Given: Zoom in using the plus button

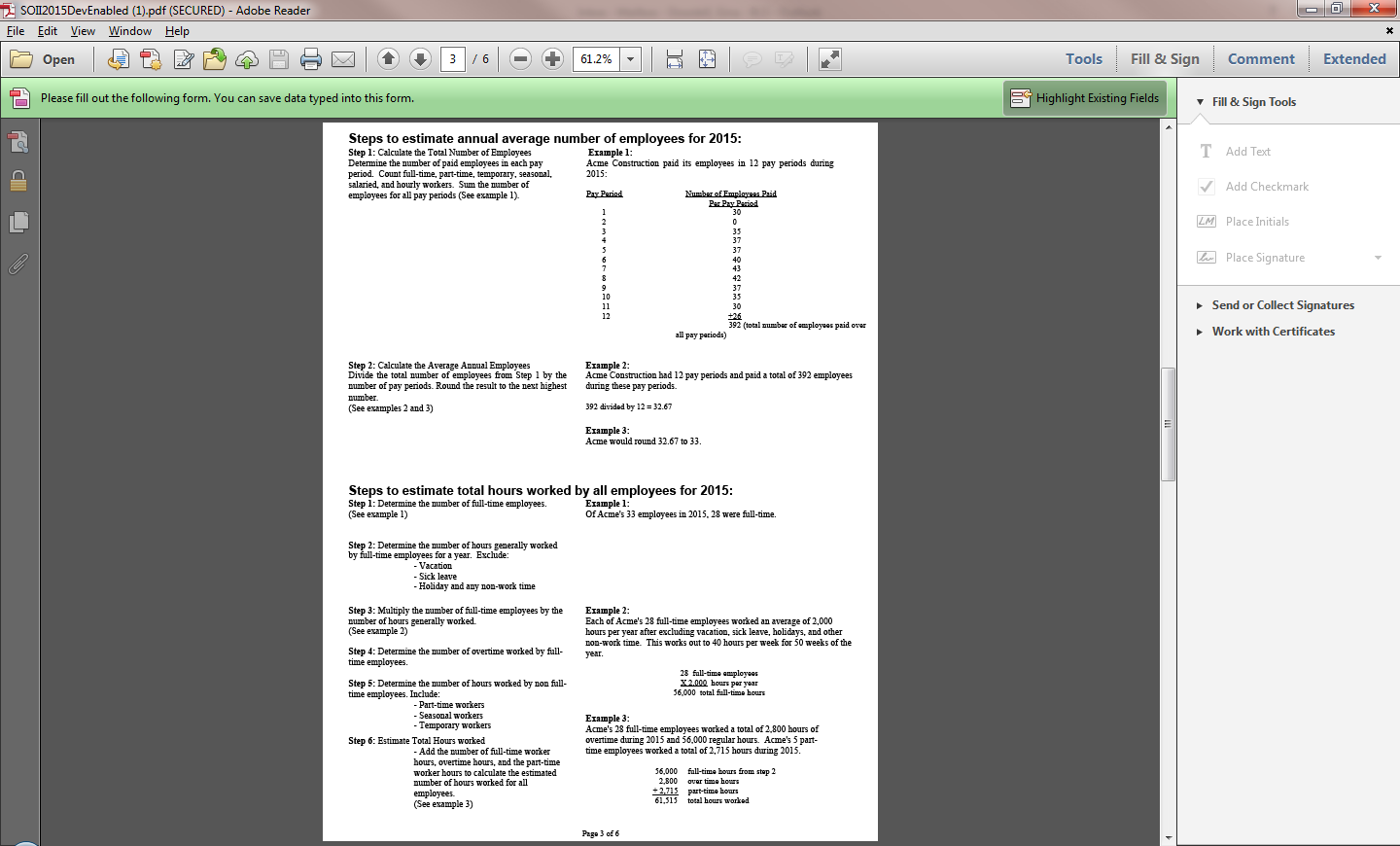Looking at the screenshot, I should coord(552,59).
